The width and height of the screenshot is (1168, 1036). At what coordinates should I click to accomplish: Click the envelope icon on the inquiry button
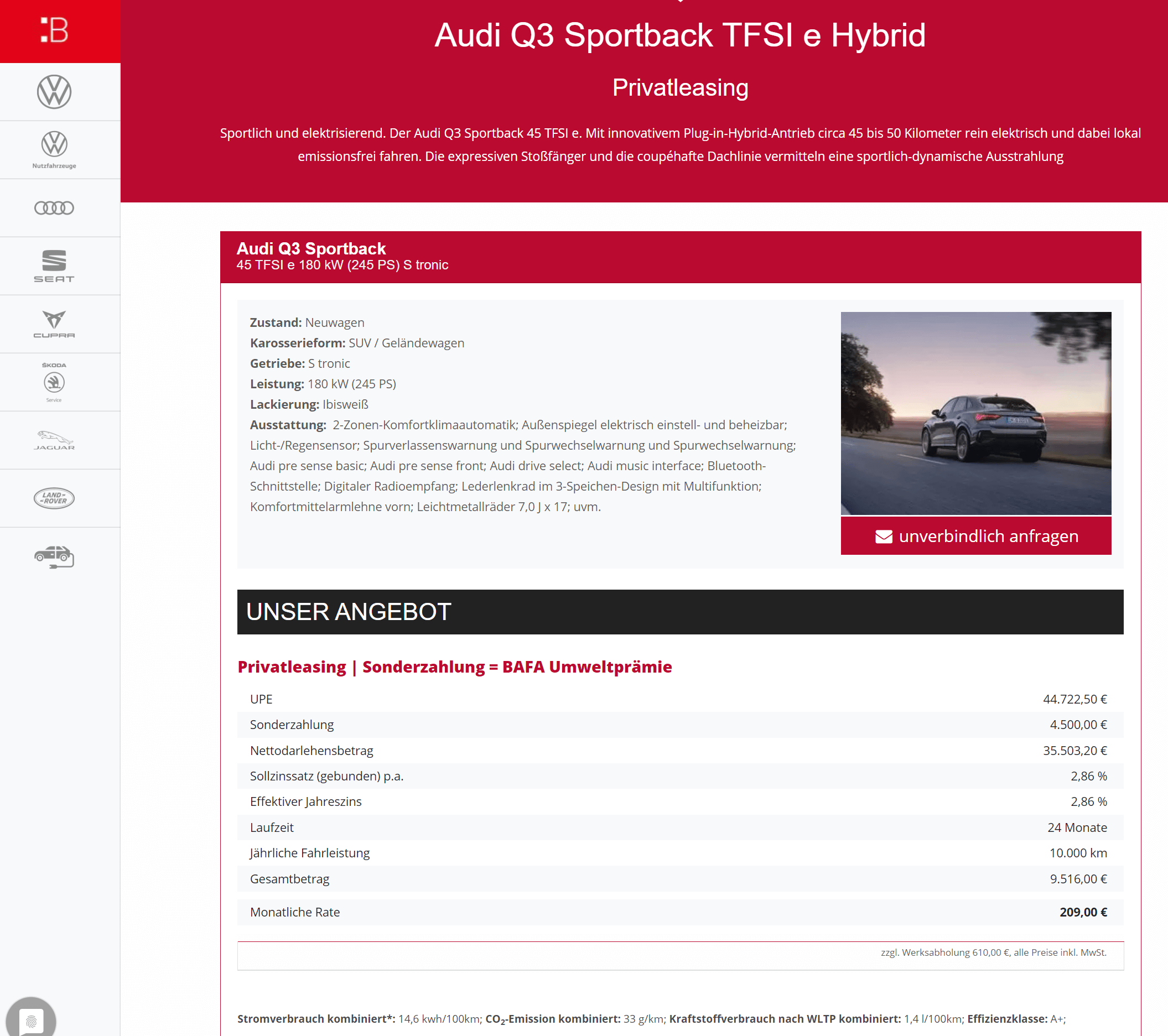pyautogui.click(x=884, y=537)
